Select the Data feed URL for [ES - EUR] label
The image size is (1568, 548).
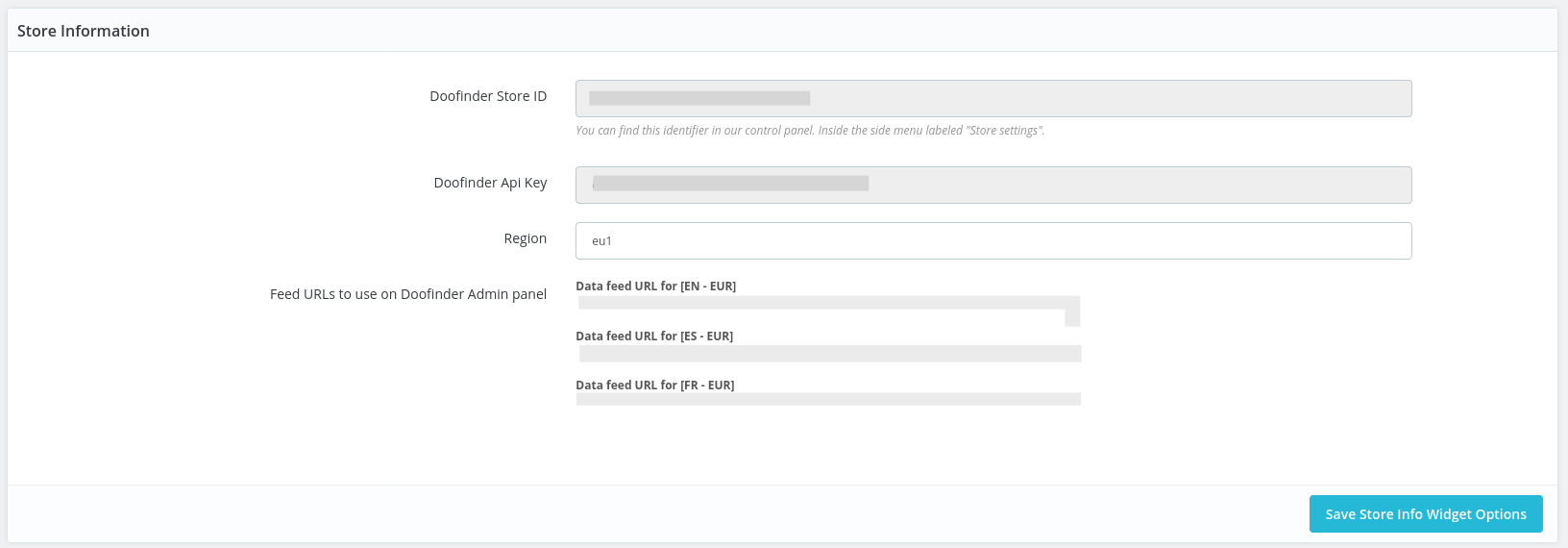[x=654, y=336]
